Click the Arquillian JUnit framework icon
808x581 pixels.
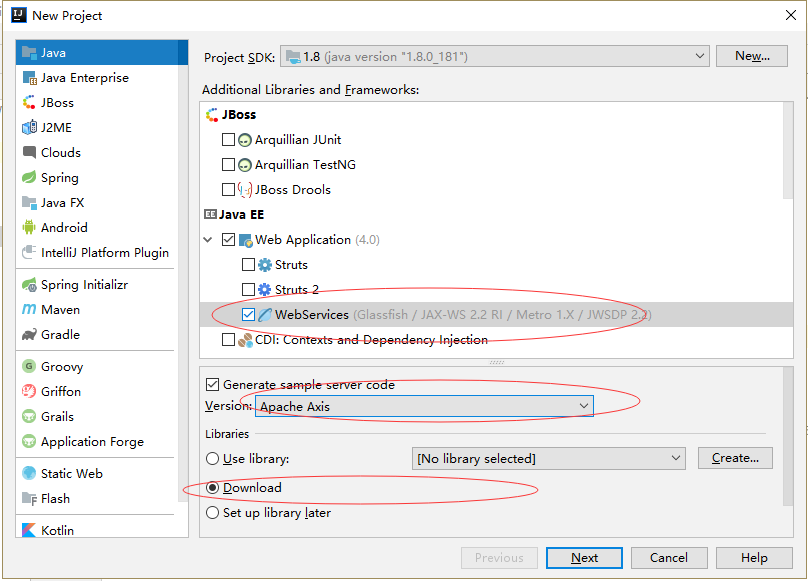[x=245, y=140]
